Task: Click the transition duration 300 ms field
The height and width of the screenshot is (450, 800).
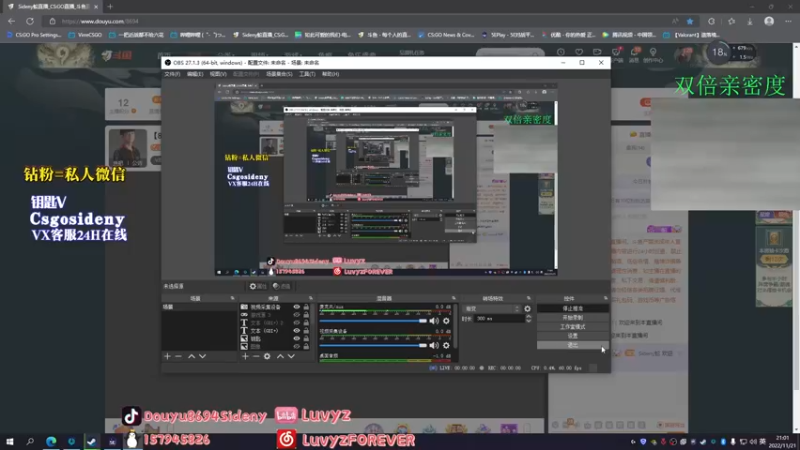Action: [x=499, y=318]
